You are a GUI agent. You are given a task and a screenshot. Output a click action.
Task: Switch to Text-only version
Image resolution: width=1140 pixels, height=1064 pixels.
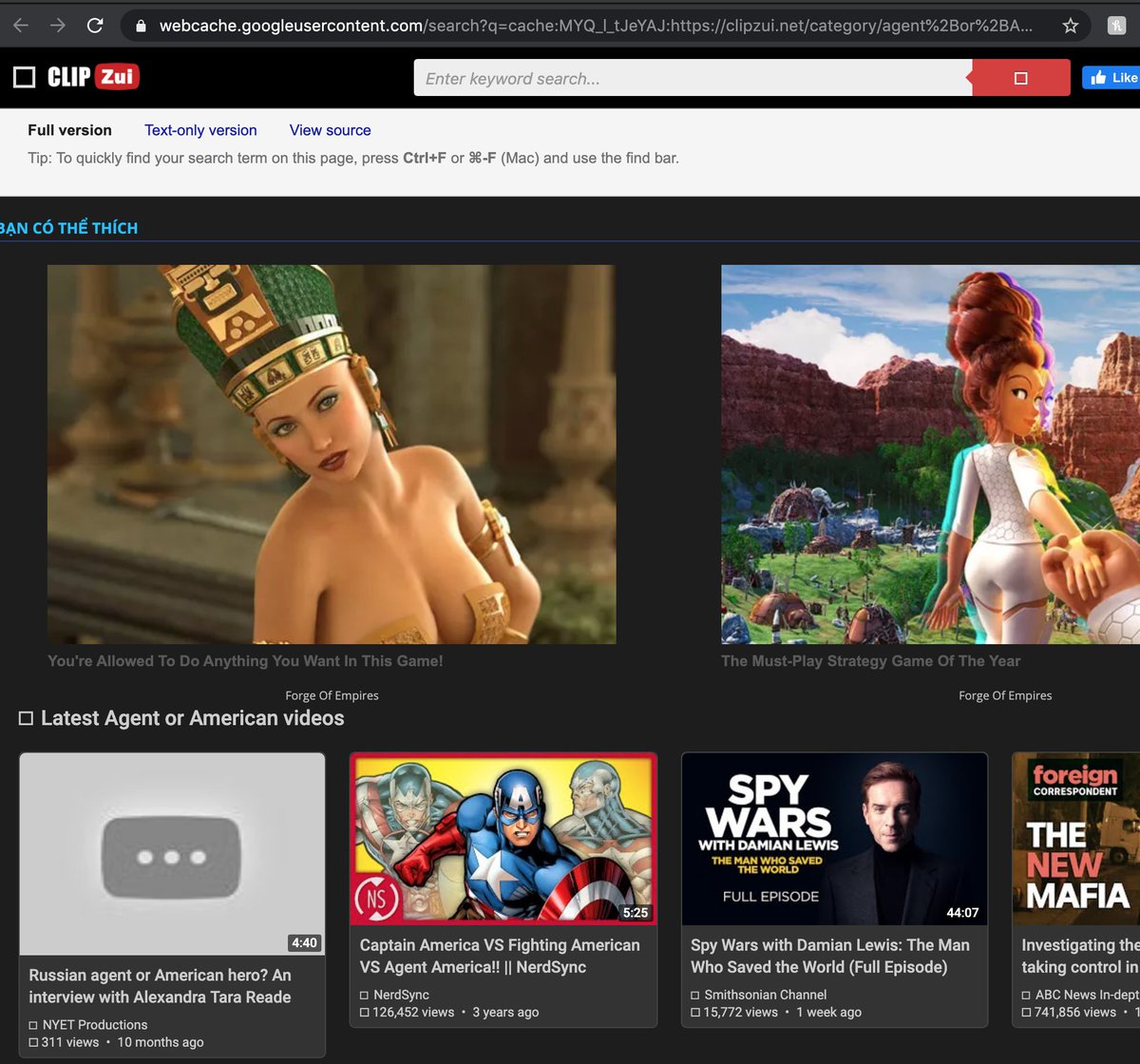(x=200, y=130)
